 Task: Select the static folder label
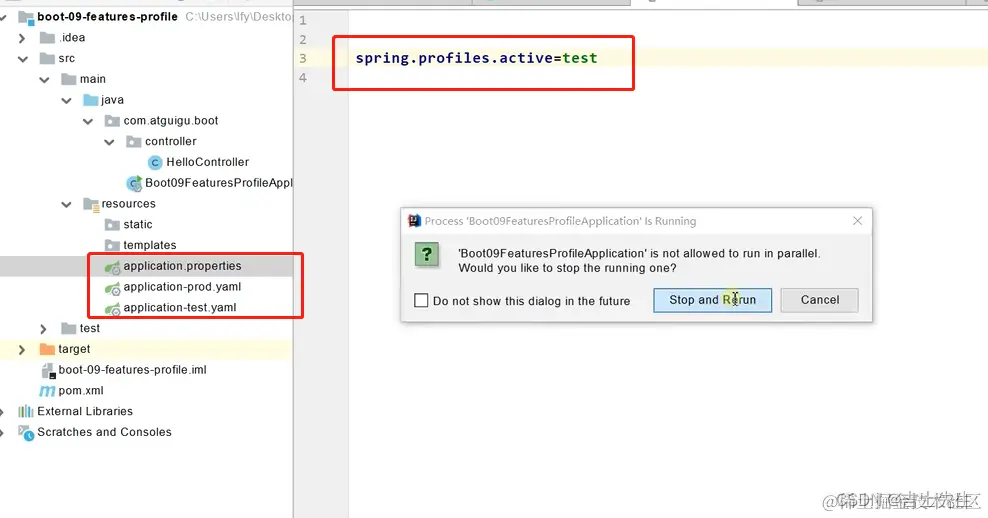[137, 225]
